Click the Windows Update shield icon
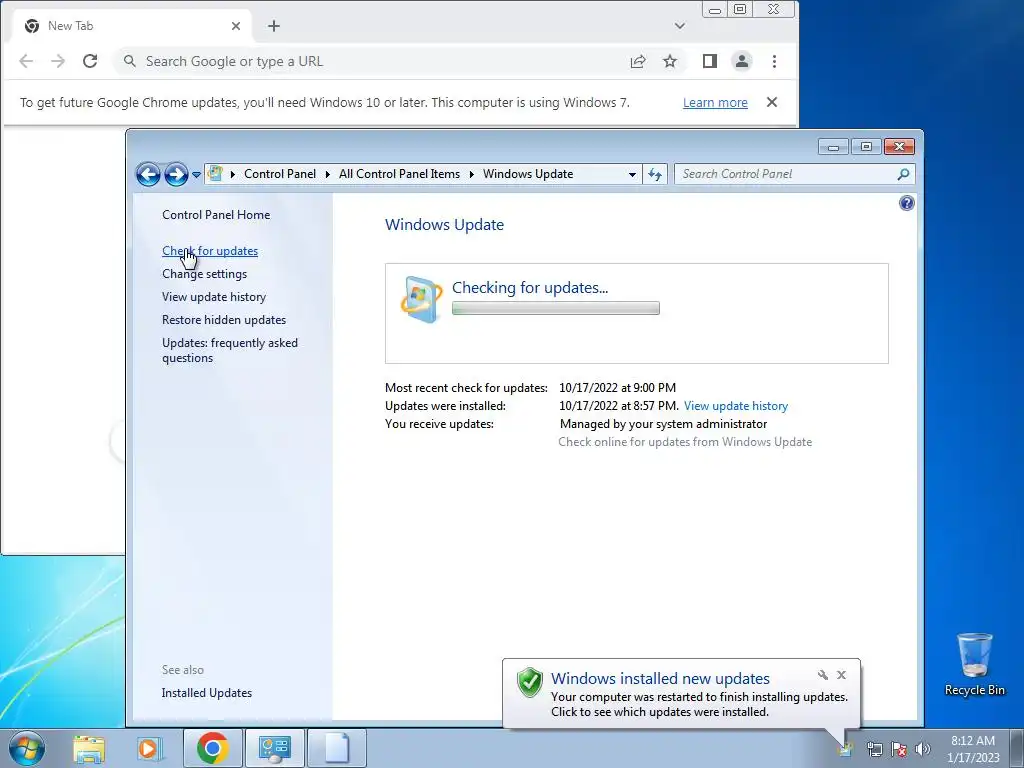 tap(421, 299)
